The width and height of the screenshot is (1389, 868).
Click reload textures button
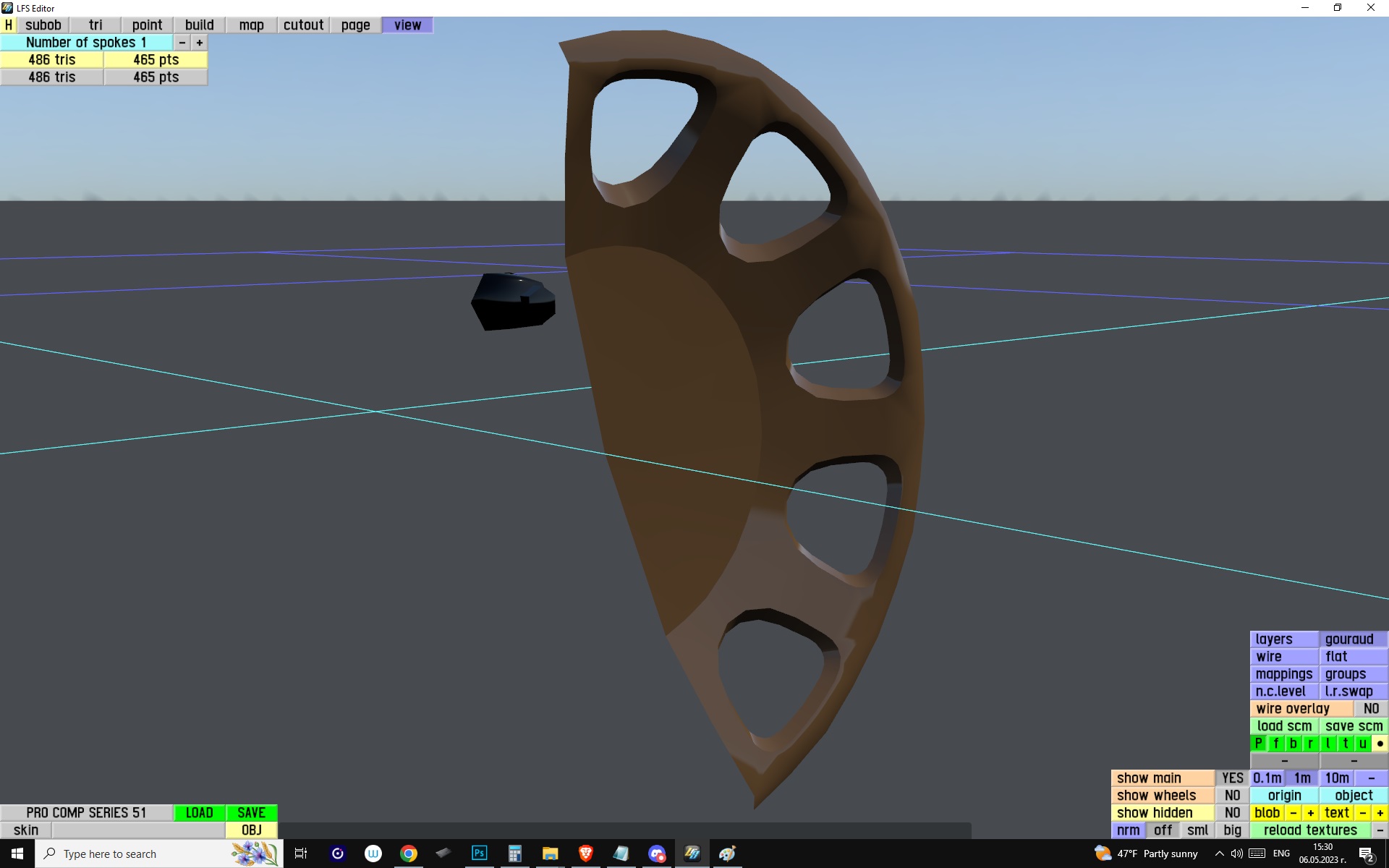[1310, 830]
